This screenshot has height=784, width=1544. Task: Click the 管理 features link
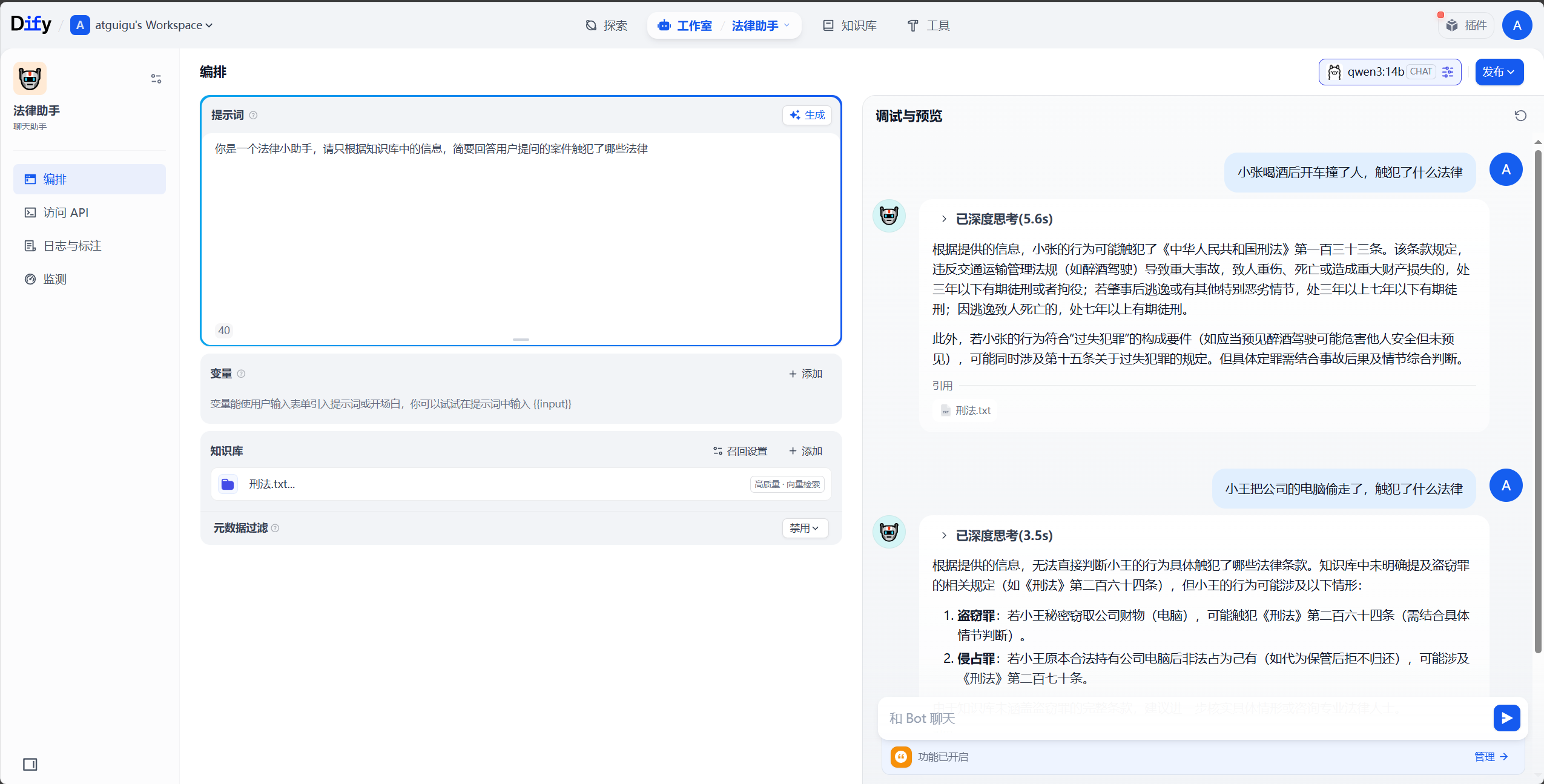[1491, 757]
